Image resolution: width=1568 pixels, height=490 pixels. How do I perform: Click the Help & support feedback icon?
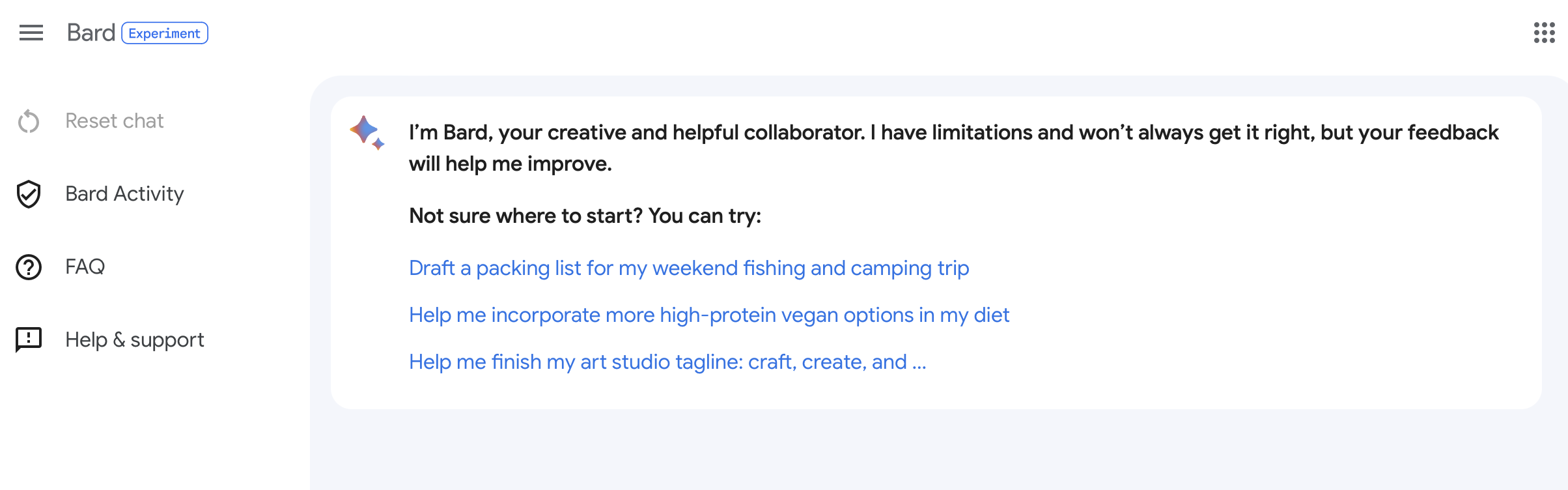(29, 339)
